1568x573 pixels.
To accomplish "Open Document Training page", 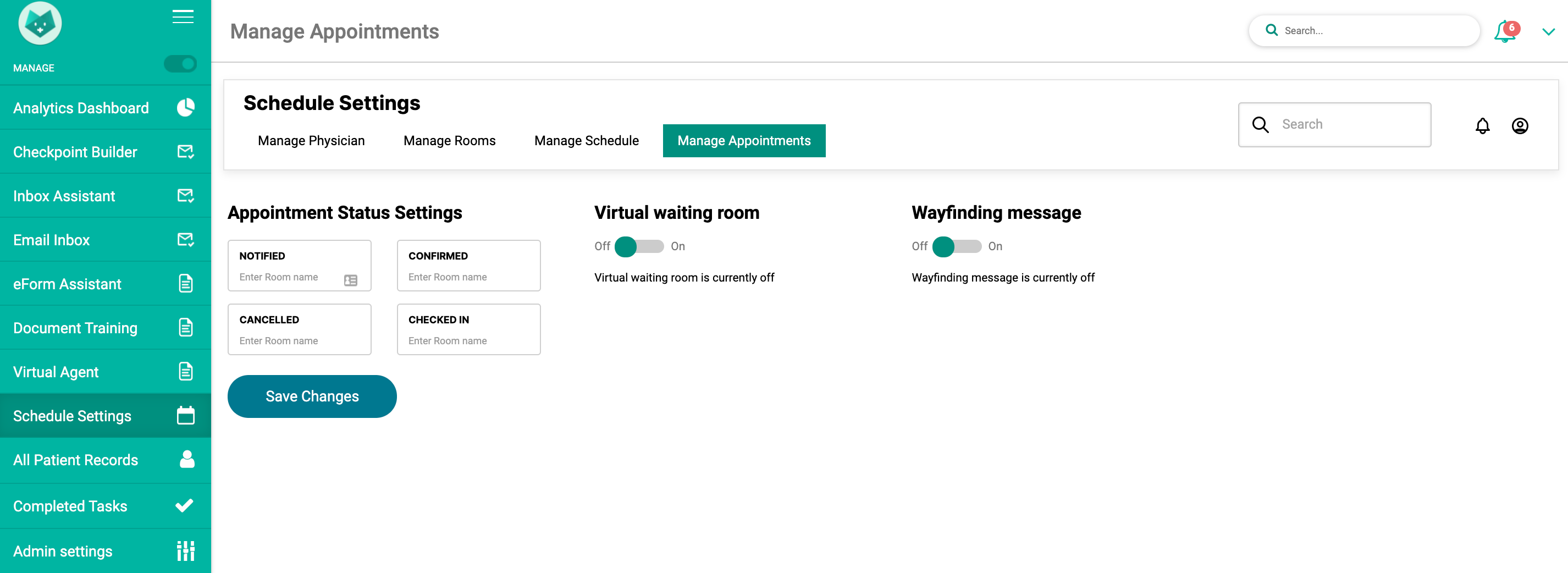I will (106, 328).
